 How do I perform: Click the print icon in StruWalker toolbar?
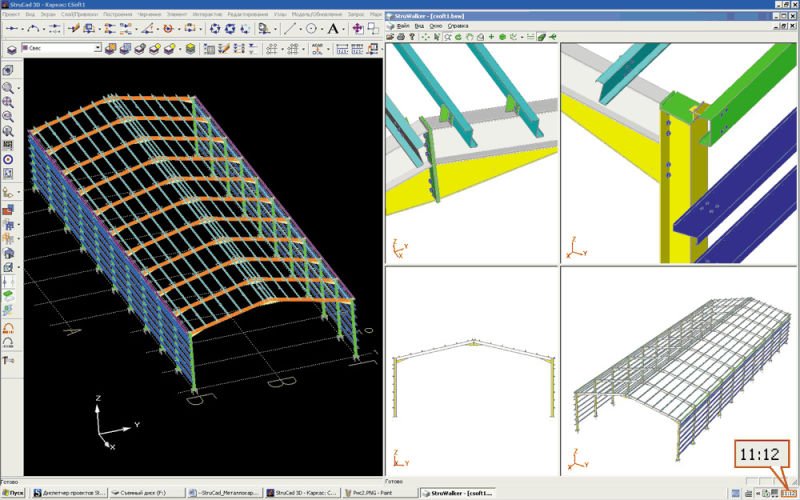point(401,37)
